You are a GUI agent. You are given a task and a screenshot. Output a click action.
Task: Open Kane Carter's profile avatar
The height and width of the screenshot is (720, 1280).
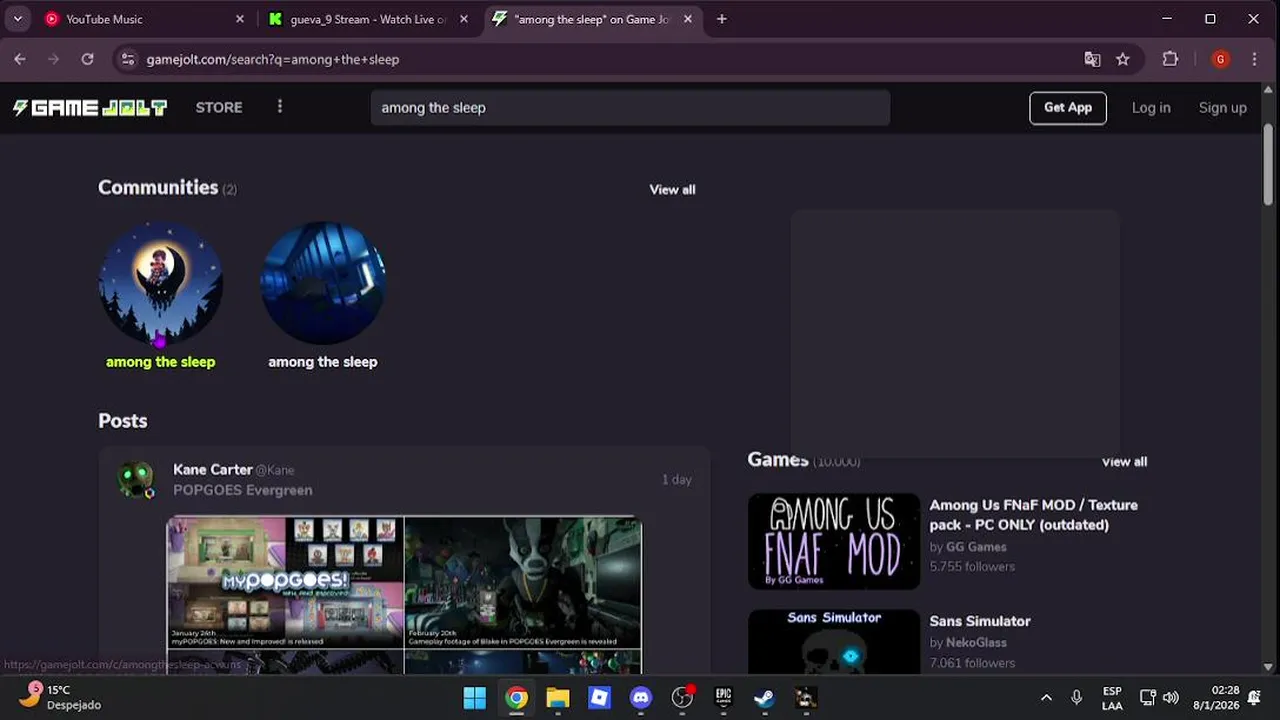point(136,479)
